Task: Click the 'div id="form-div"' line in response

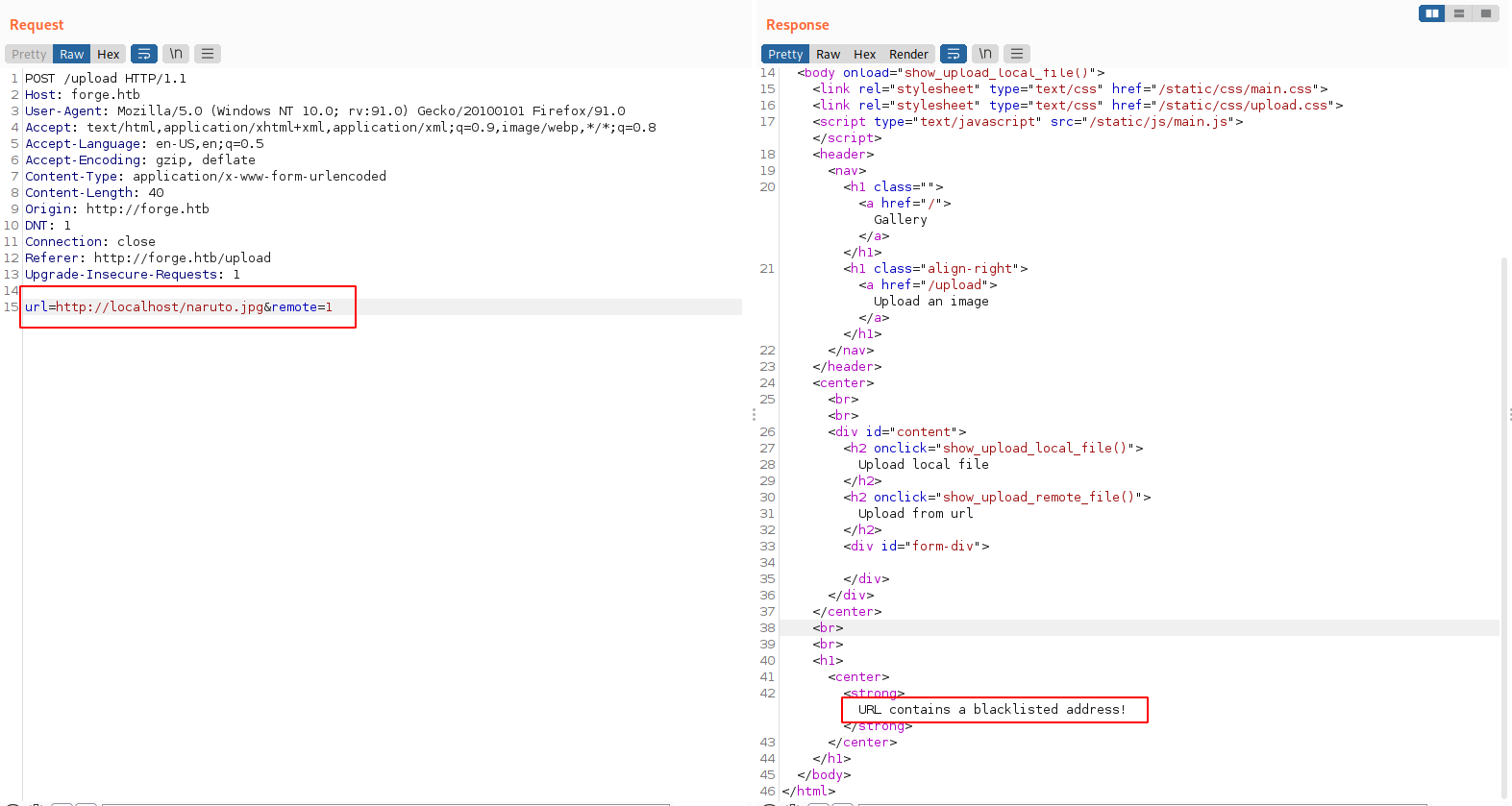Action: tap(916, 547)
